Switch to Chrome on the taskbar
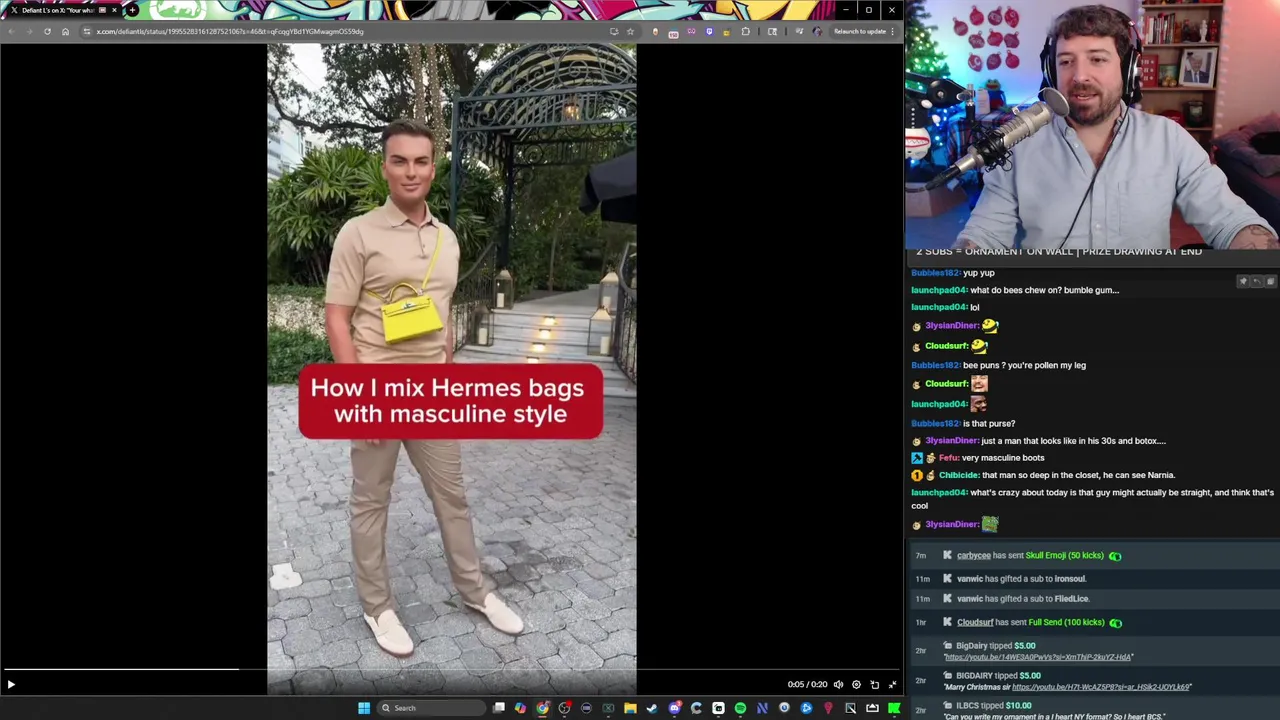Screen dimensions: 1280x720 tap(542, 708)
